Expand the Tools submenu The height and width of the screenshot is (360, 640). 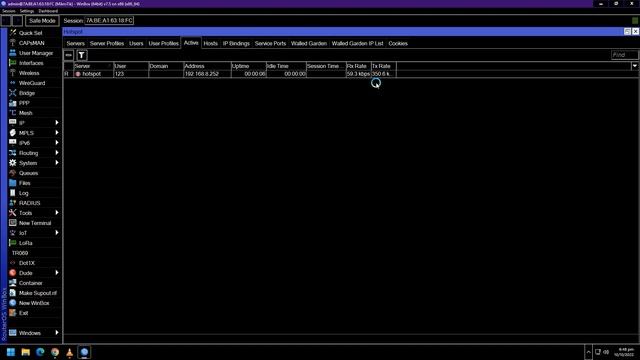[x=57, y=213]
